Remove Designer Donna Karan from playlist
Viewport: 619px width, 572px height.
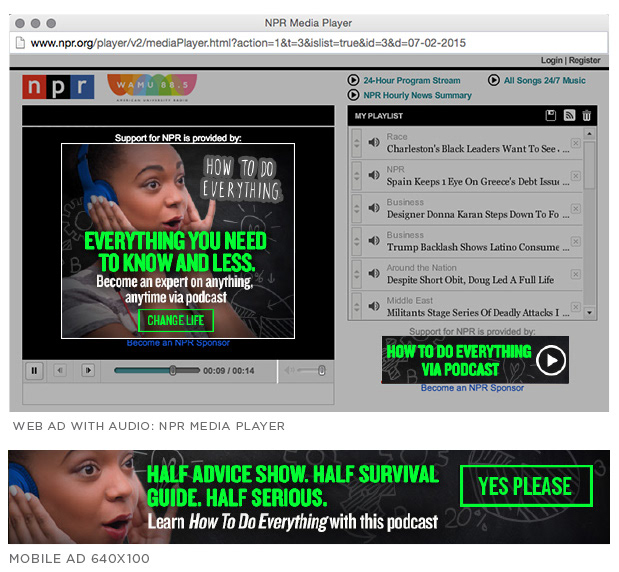[x=576, y=208]
